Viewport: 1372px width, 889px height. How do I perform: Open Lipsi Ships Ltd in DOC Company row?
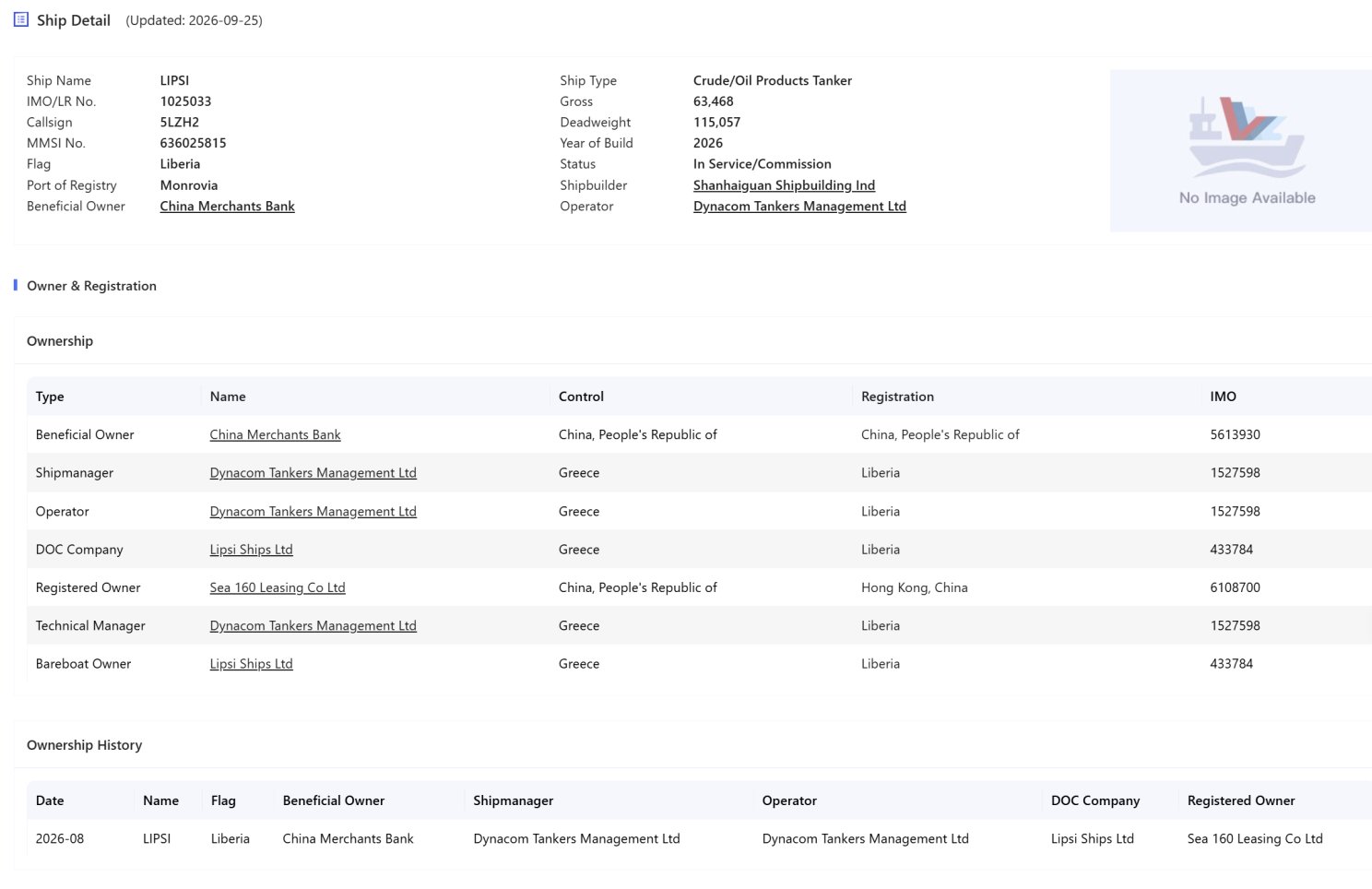pos(251,550)
